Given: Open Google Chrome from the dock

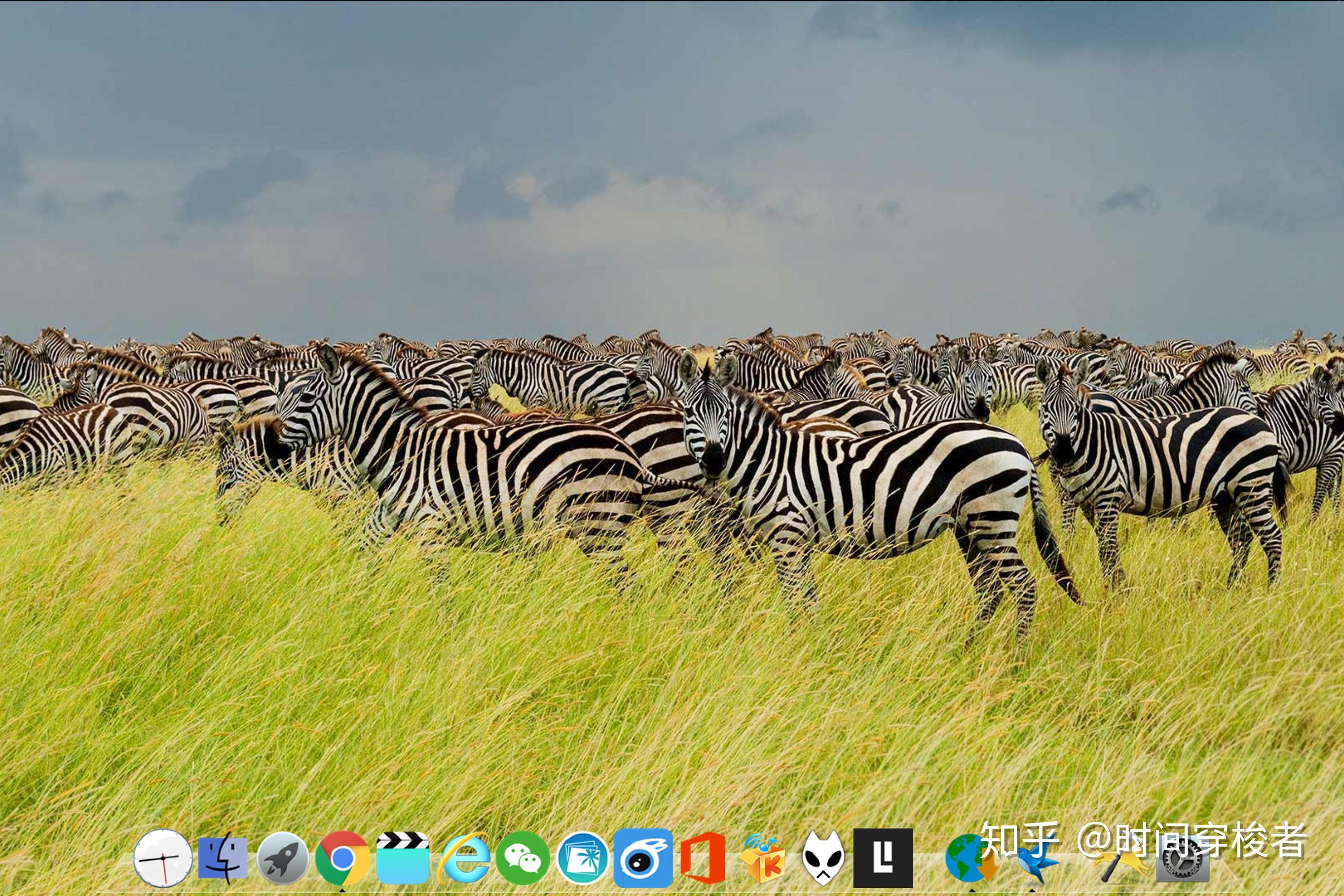Looking at the screenshot, I should click(343, 858).
